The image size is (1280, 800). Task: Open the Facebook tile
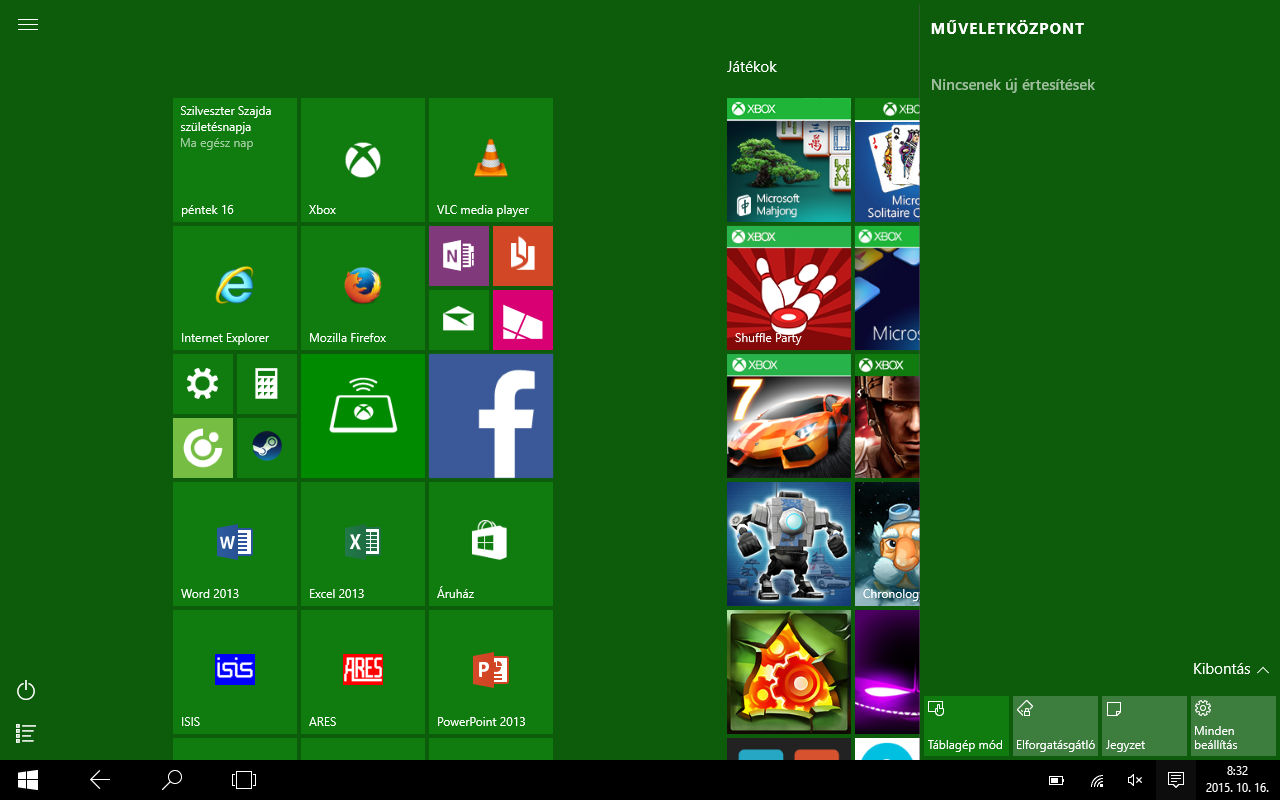click(x=491, y=416)
